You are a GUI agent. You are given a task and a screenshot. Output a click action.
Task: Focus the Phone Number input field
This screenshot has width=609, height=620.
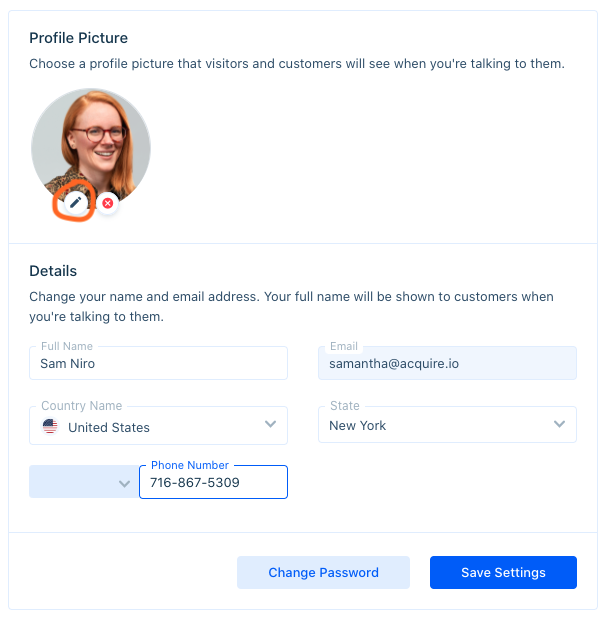(x=213, y=482)
